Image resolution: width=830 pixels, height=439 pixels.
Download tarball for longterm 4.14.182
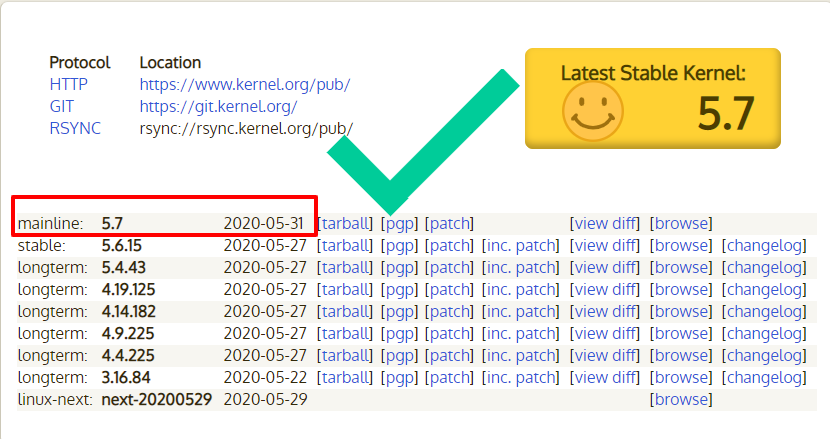click(x=345, y=311)
